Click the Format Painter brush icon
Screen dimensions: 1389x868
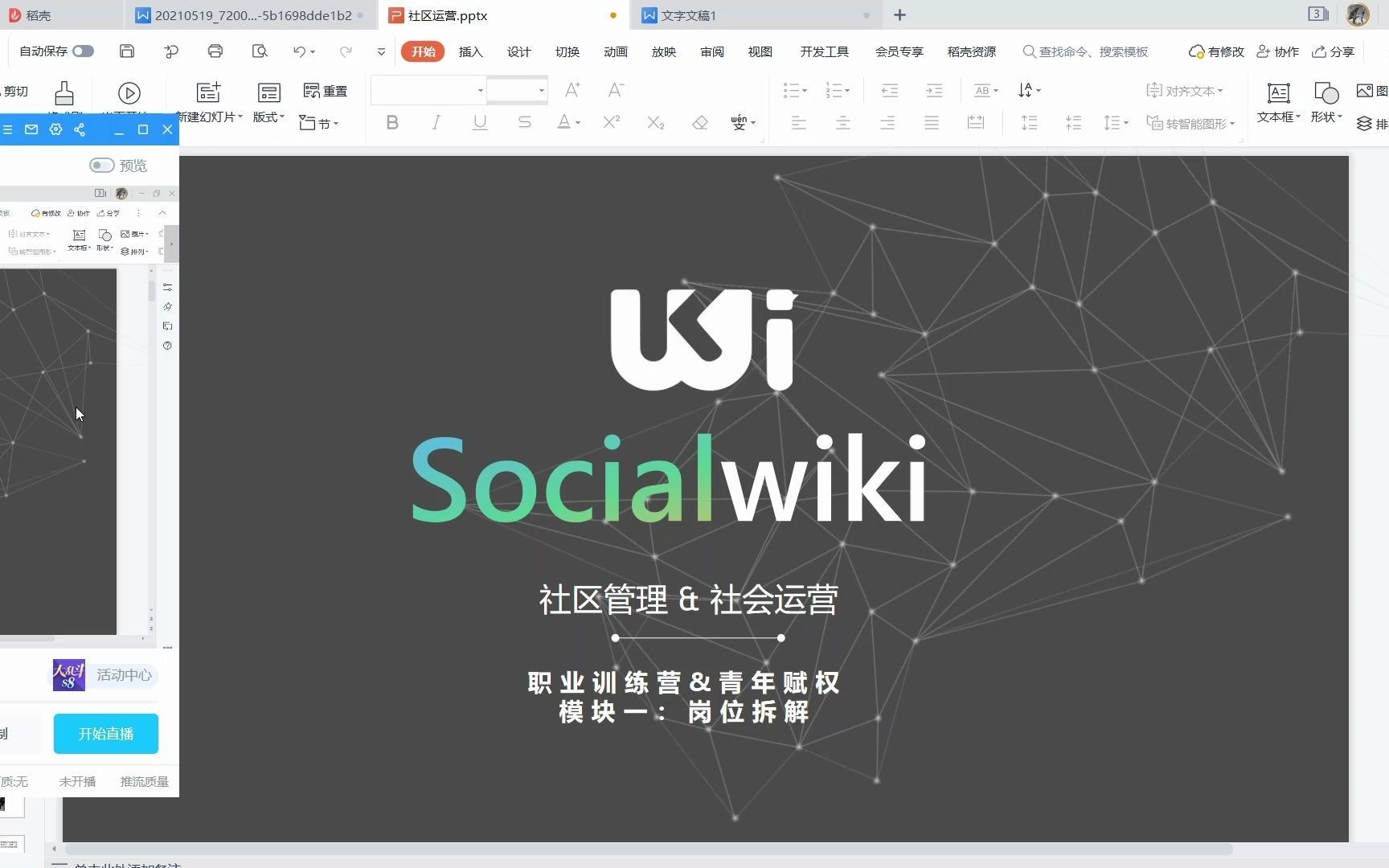[64, 93]
